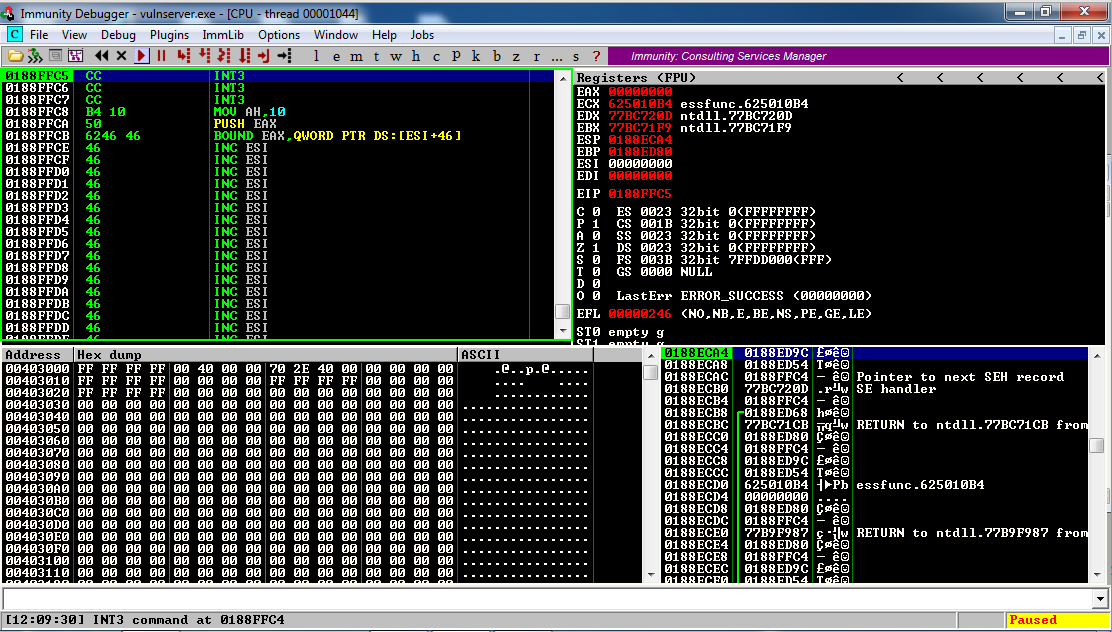Open the Debug menu
Image resolution: width=1112 pixels, height=632 pixels.
click(x=118, y=35)
